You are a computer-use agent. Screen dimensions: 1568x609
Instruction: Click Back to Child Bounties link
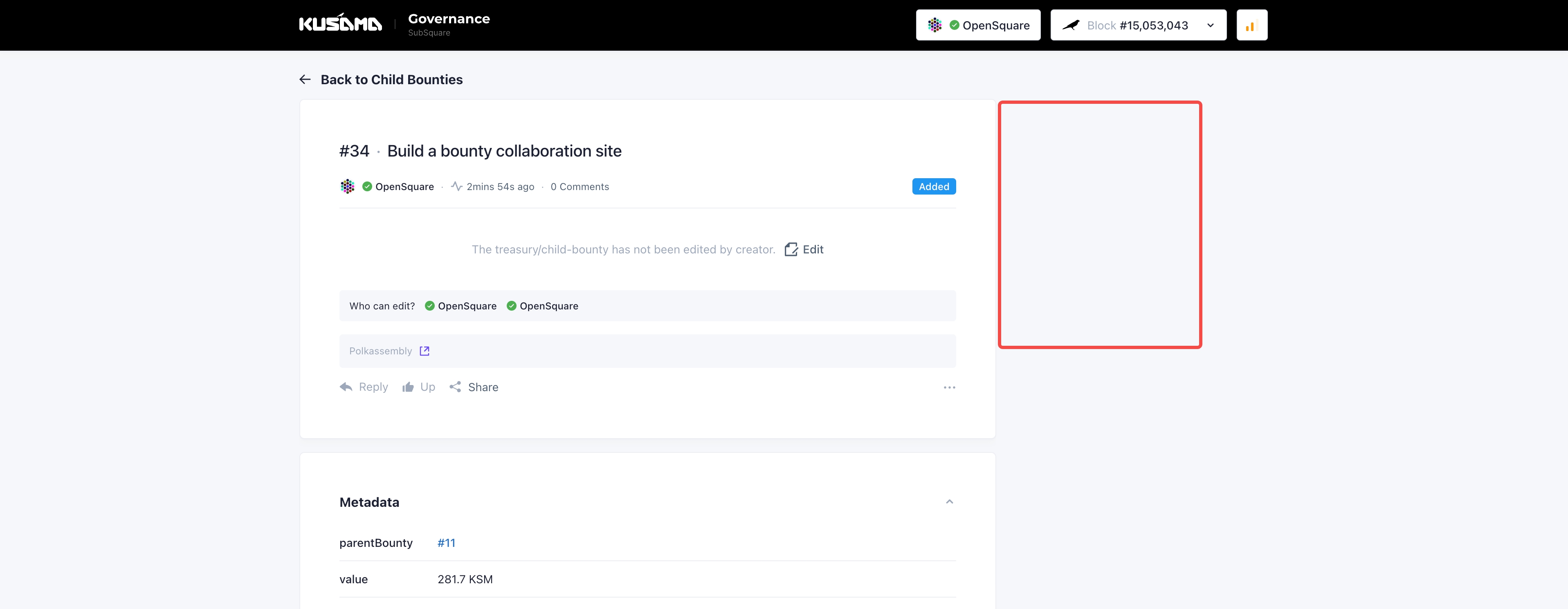pos(391,80)
